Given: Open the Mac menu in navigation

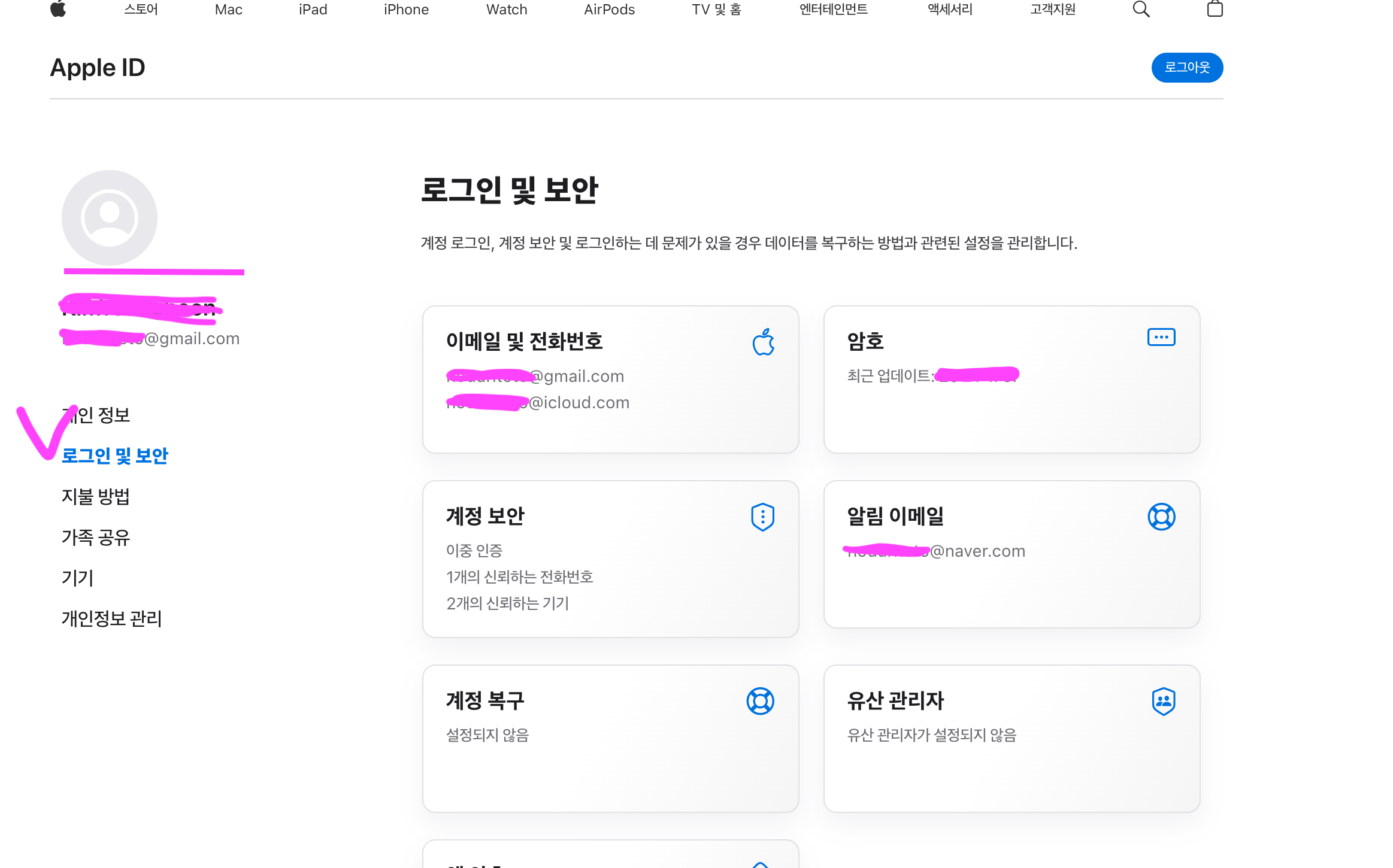Looking at the screenshot, I should (228, 10).
